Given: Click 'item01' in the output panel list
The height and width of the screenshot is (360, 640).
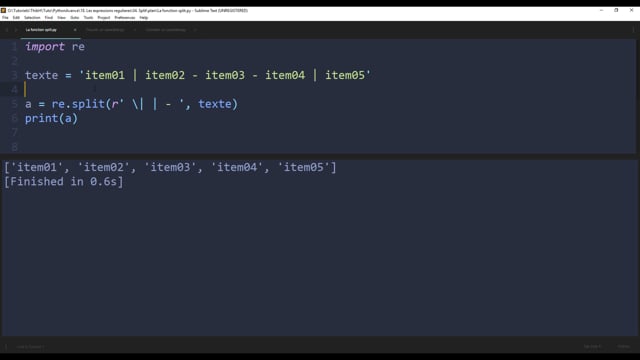Looking at the screenshot, I should click(37, 167).
